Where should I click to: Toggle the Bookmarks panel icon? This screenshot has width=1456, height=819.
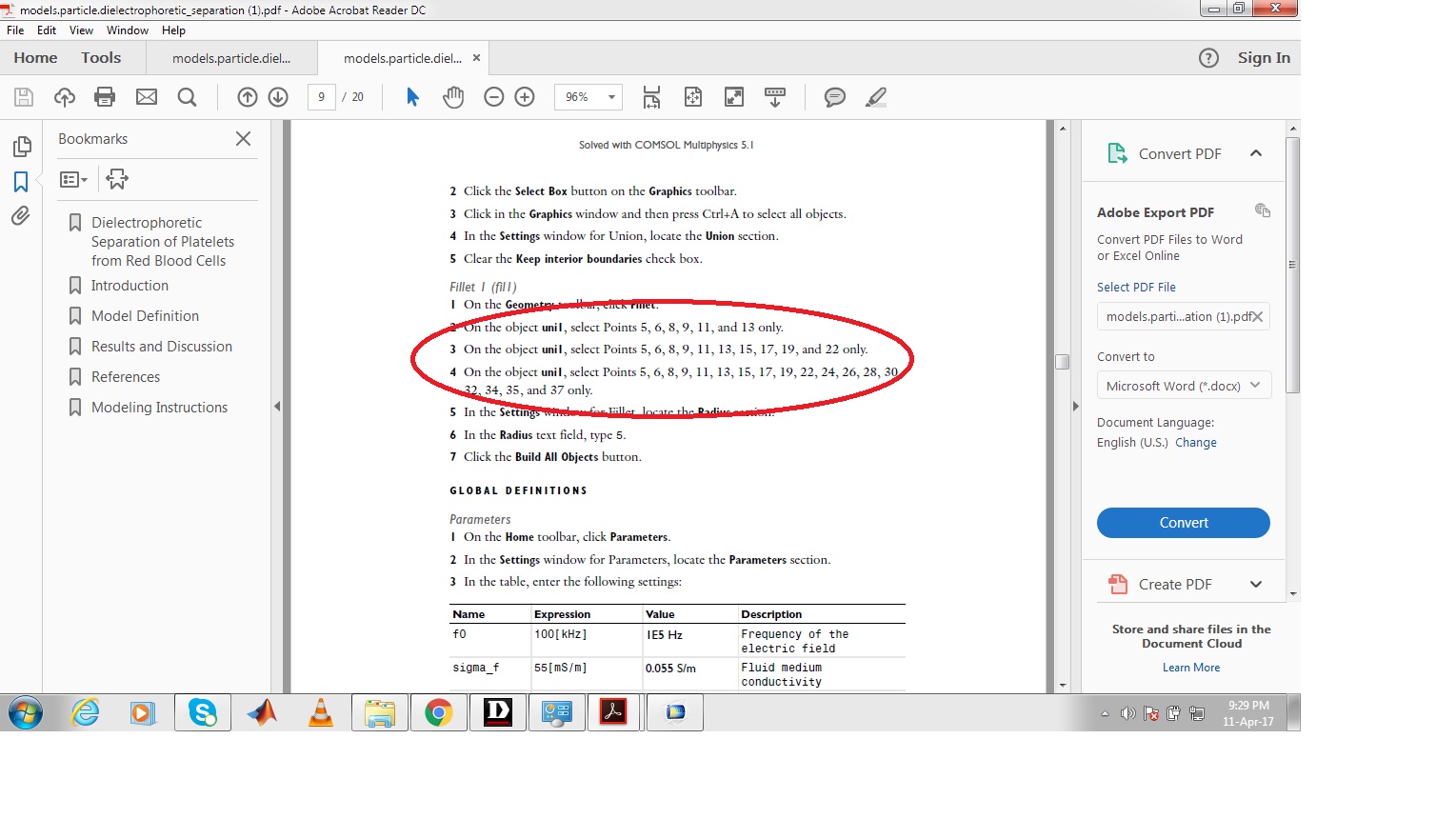pos(21,182)
